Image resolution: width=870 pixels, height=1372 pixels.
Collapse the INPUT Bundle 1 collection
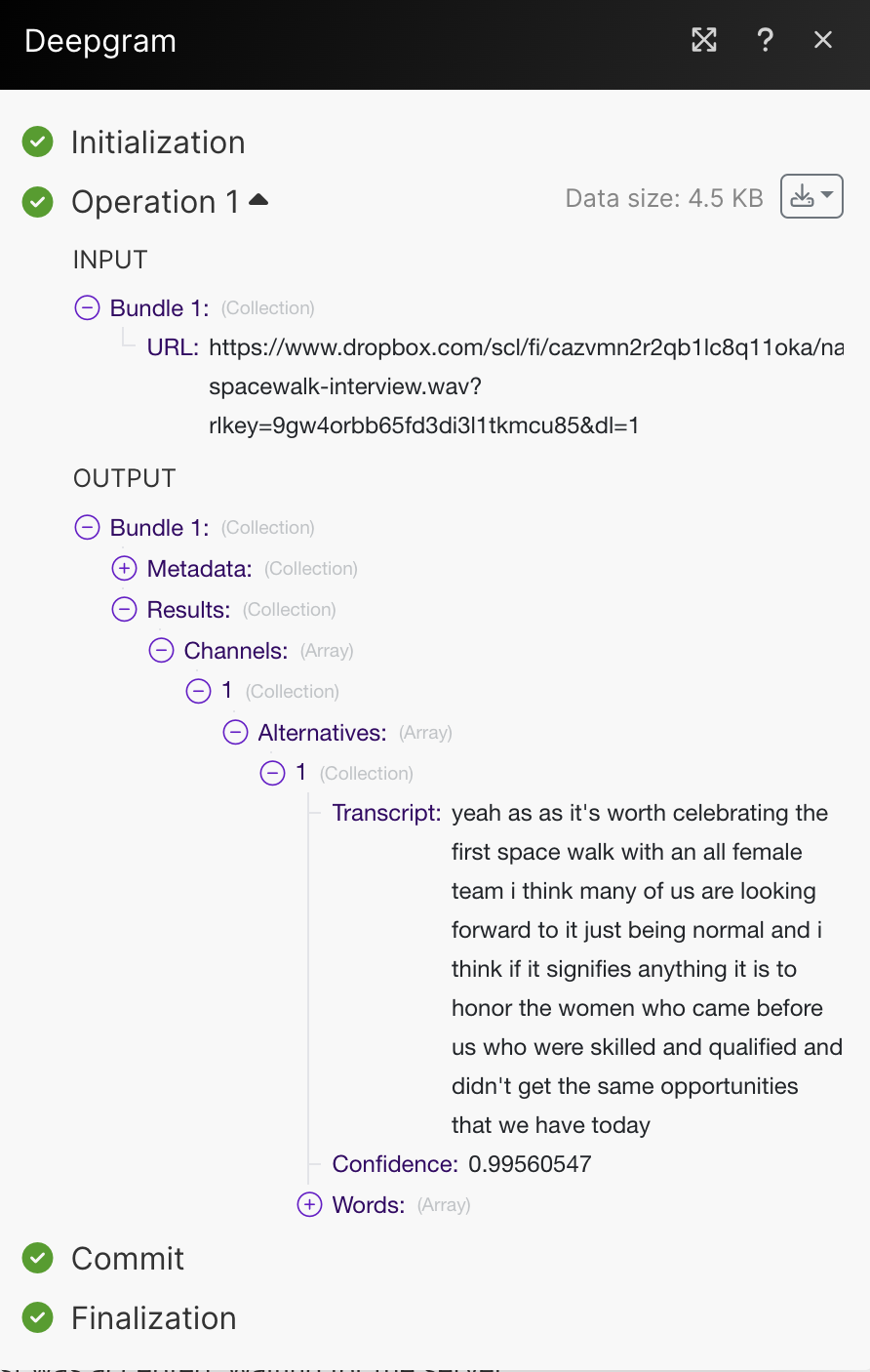[x=87, y=308]
